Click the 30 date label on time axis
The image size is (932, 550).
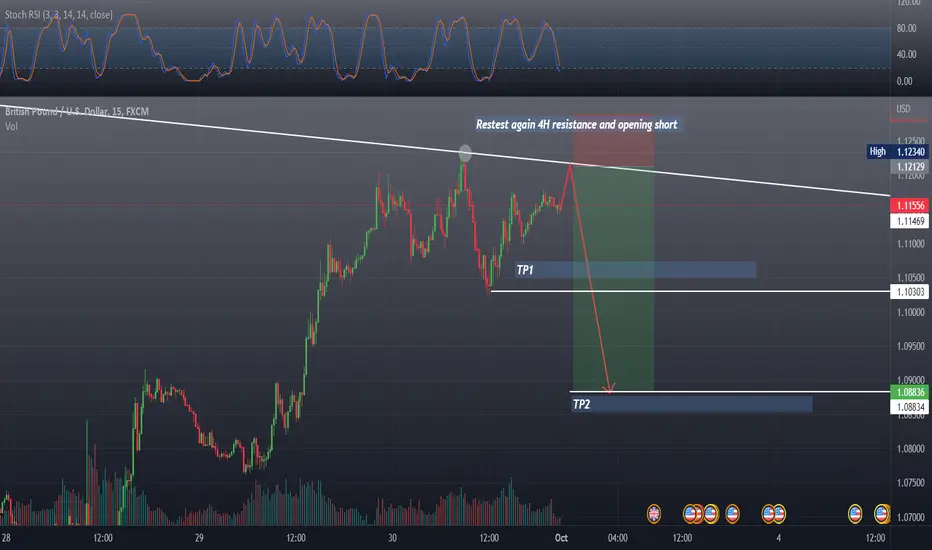[x=392, y=538]
